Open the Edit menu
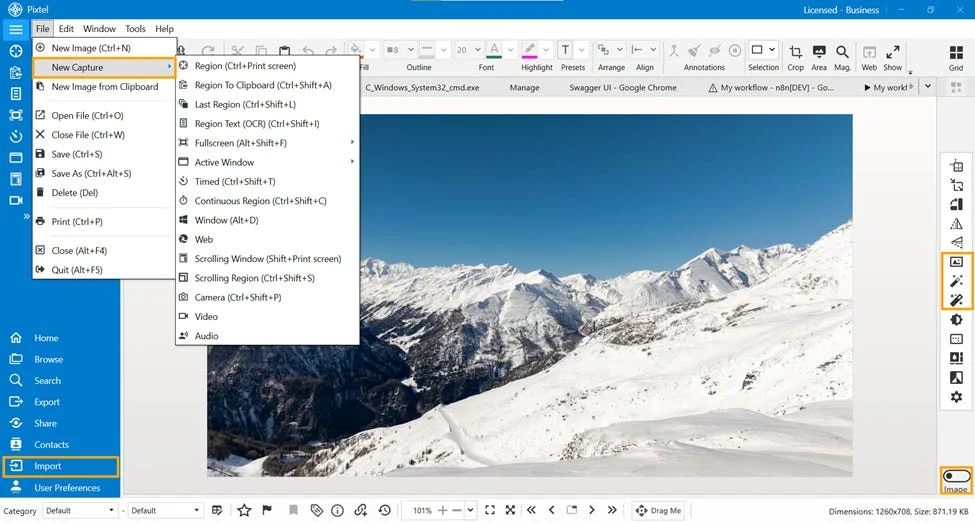Viewport: 975px width, 523px height. tap(67, 29)
